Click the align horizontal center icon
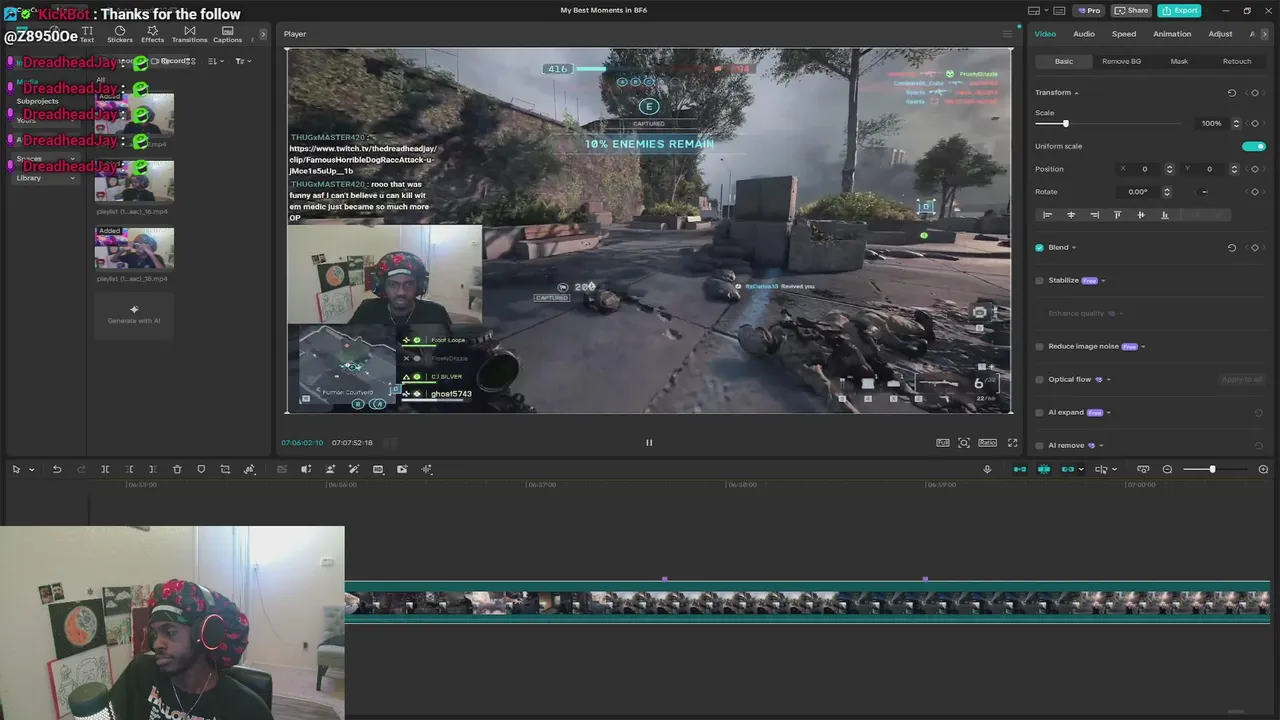This screenshot has width=1280, height=720. coord(1071,215)
